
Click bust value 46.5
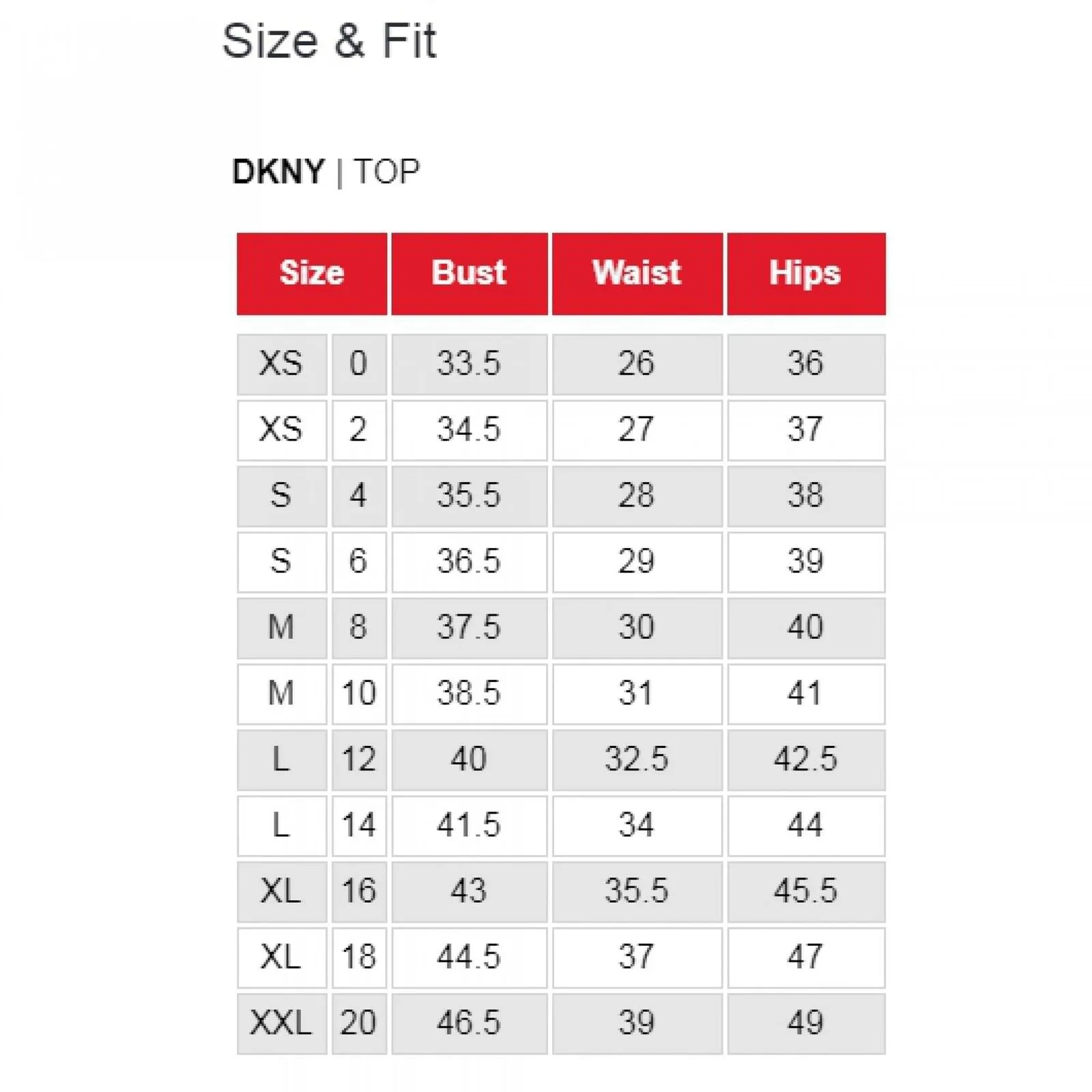[470, 1024]
